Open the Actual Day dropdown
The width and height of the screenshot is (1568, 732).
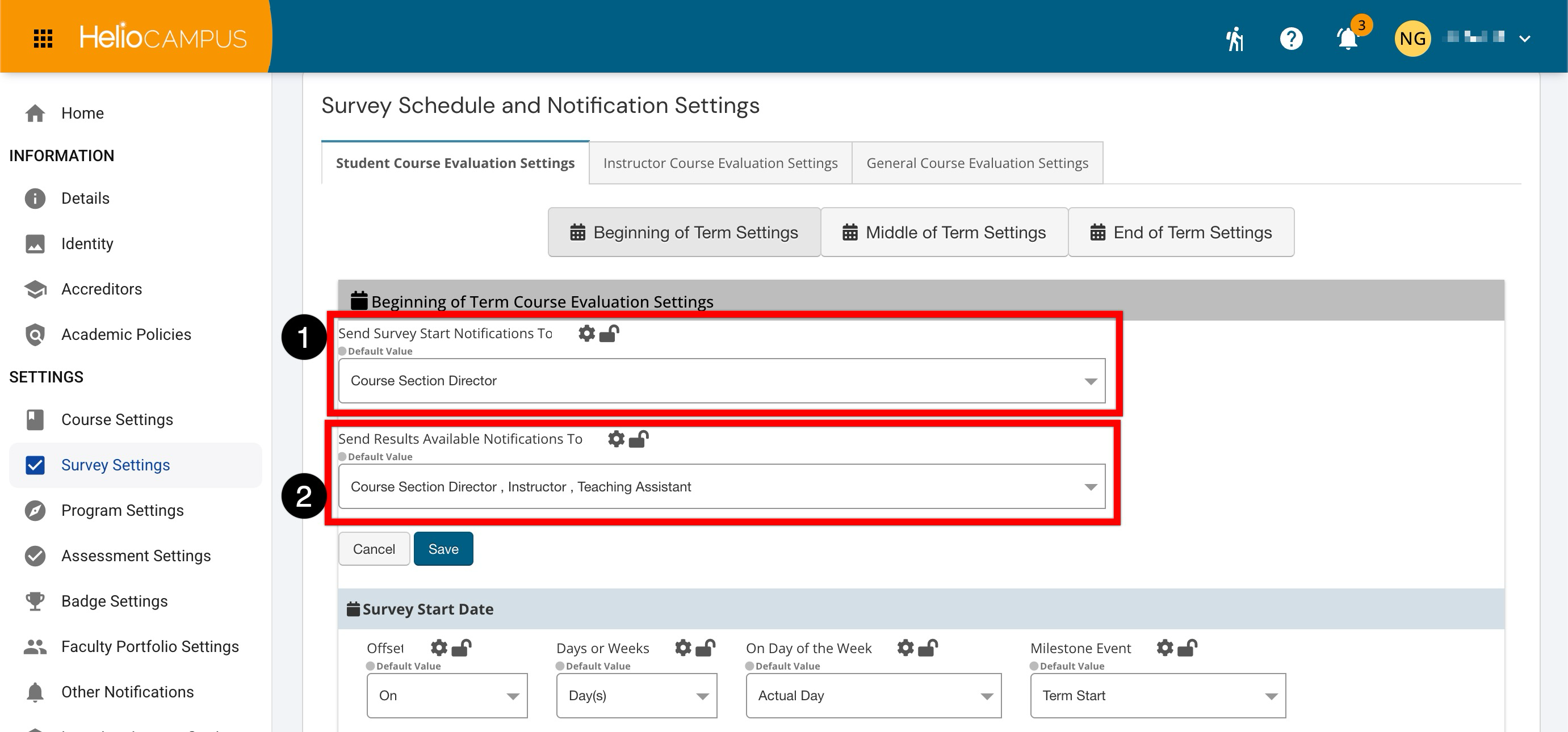pos(874,696)
